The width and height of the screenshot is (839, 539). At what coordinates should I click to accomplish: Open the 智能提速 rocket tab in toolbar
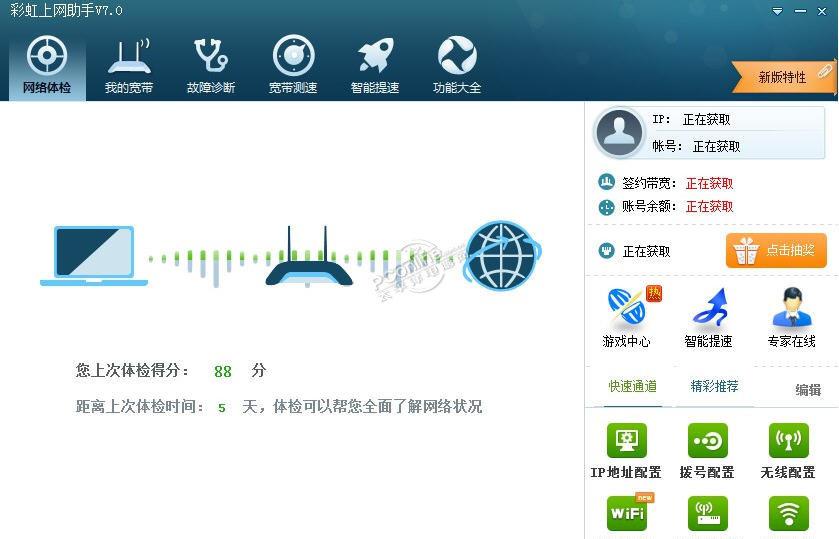click(375, 66)
